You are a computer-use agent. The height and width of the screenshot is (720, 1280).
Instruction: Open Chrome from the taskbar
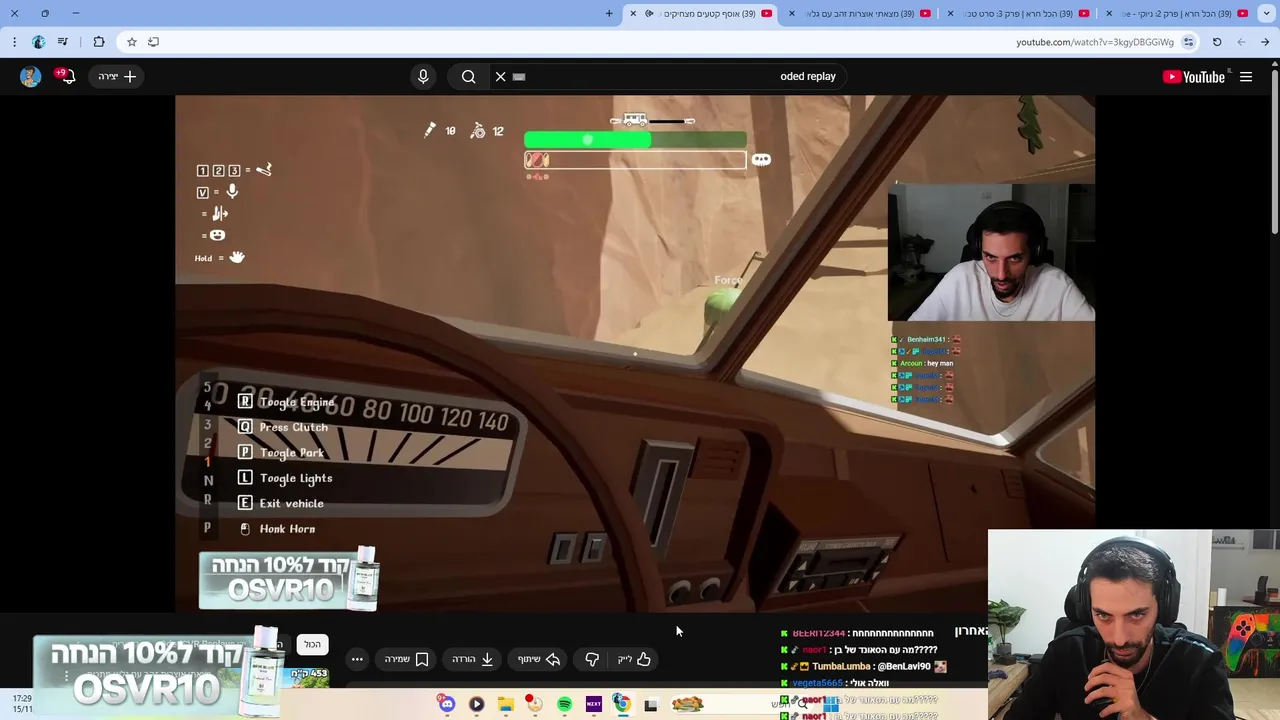click(622, 704)
